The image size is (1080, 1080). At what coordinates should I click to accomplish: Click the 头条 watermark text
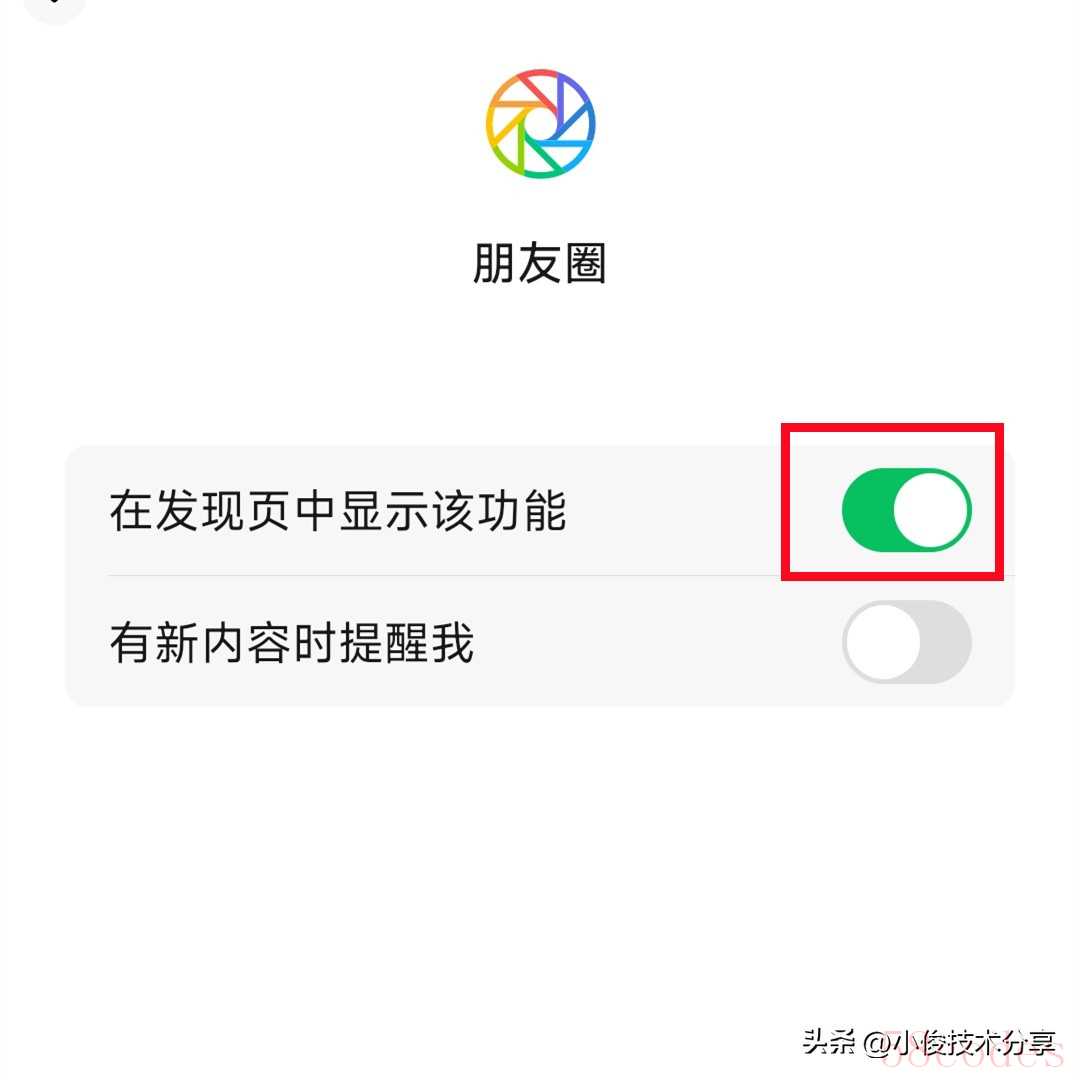(829, 1041)
